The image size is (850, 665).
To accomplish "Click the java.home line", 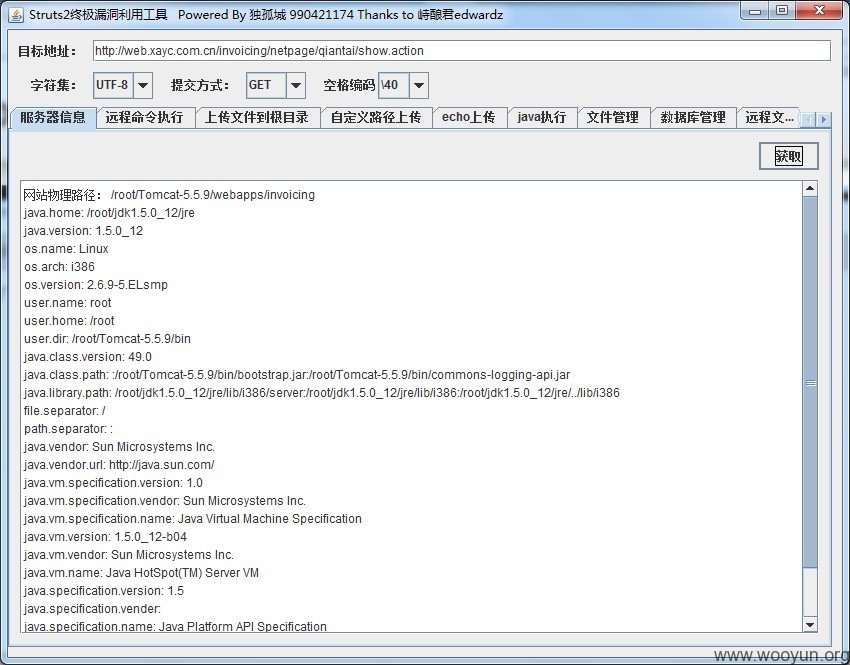I will [109, 213].
